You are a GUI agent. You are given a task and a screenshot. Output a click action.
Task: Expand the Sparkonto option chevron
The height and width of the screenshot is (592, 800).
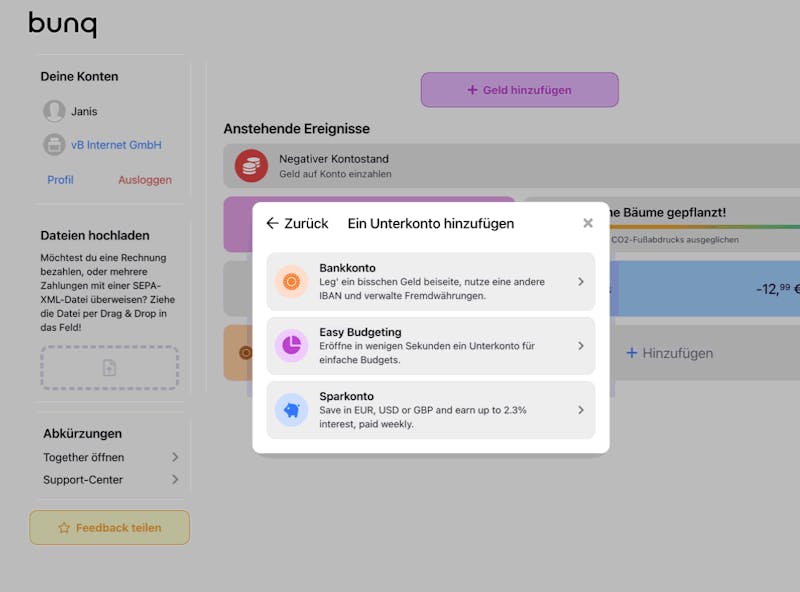coord(581,410)
